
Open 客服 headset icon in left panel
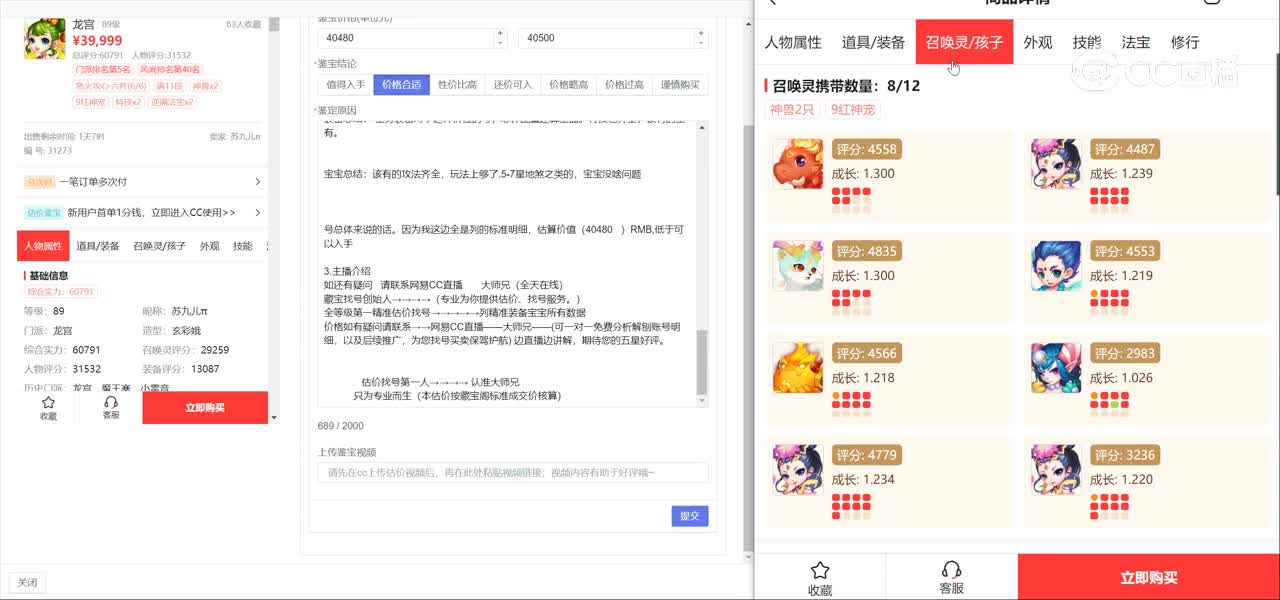[x=111, y=402]
